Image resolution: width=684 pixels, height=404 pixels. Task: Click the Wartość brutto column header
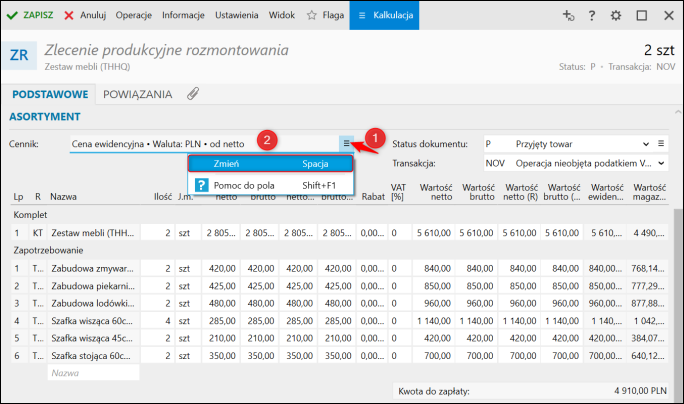478,192
